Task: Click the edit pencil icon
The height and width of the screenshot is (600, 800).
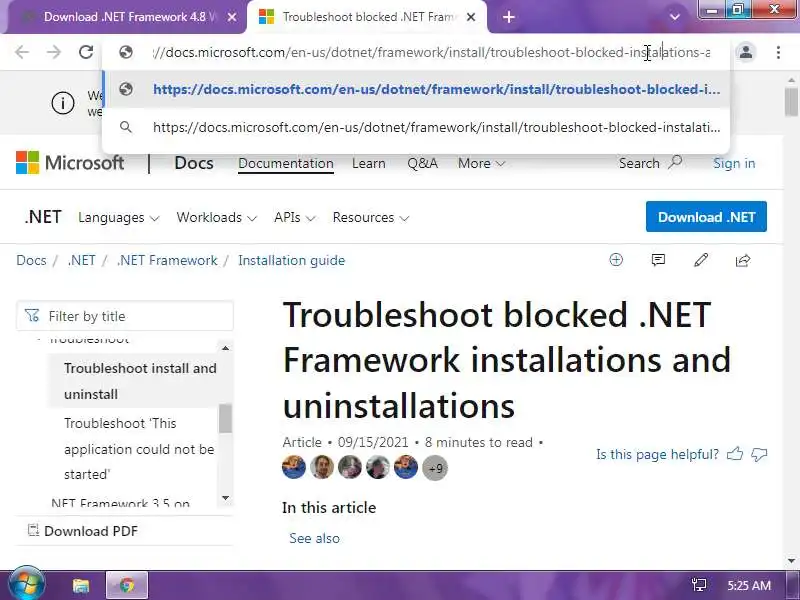Action: click(701, 260)
